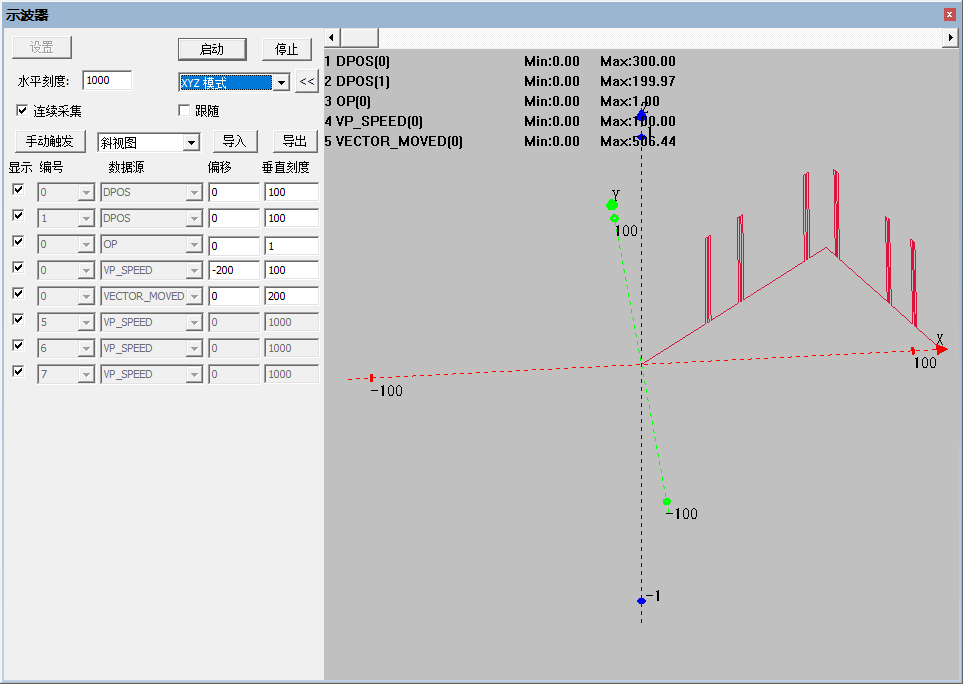Screen dimensions: 963x684
Task: Toggle the 连续采集 continuous capture checkbox
Action: (22, 110)
